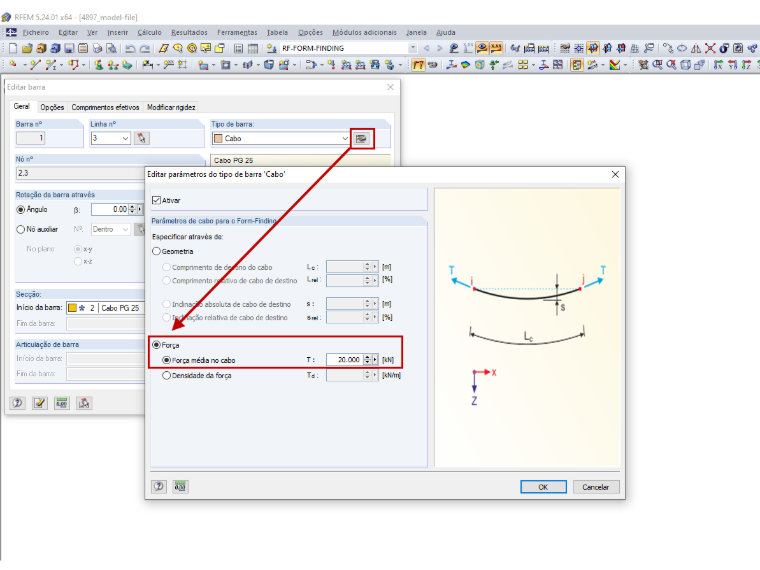Select Comprimento relativo de cabo de destino
The image size is (760, 570).
166,280
